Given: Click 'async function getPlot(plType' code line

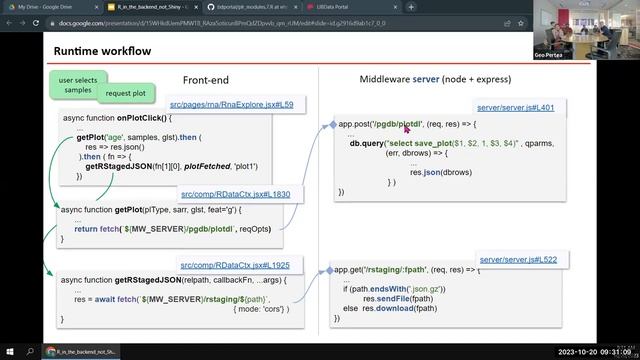Looking at the screenshot, I should [x=151, y=210].
